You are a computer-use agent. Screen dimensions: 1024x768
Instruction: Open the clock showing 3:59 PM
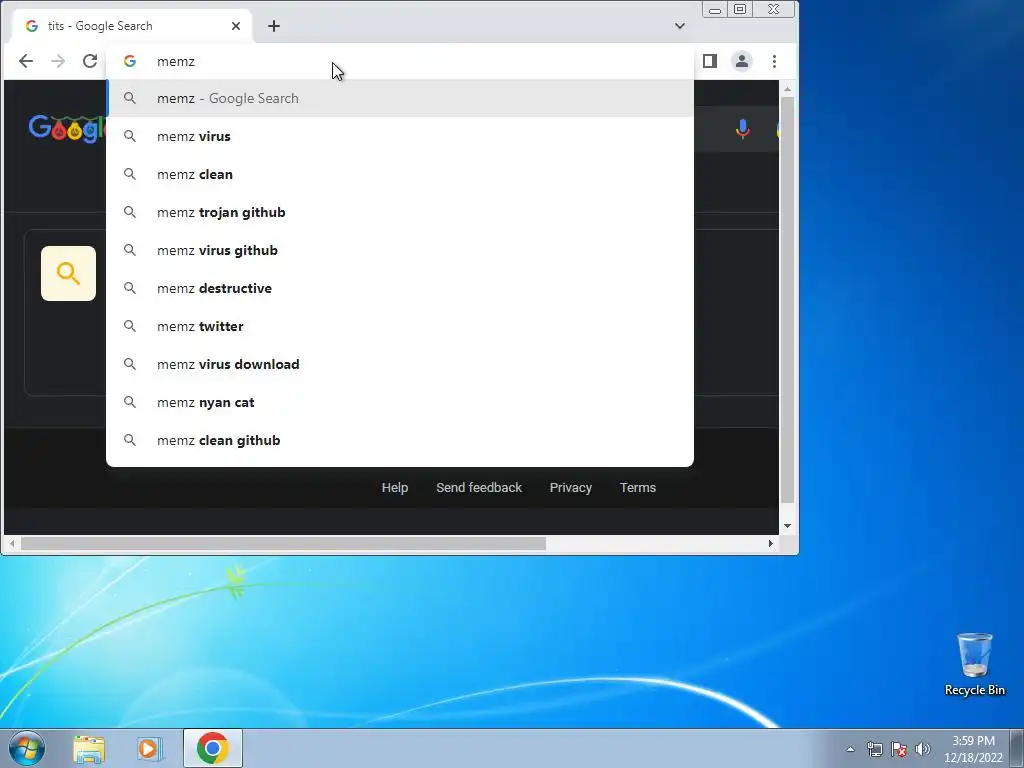(x=973, y=749)
